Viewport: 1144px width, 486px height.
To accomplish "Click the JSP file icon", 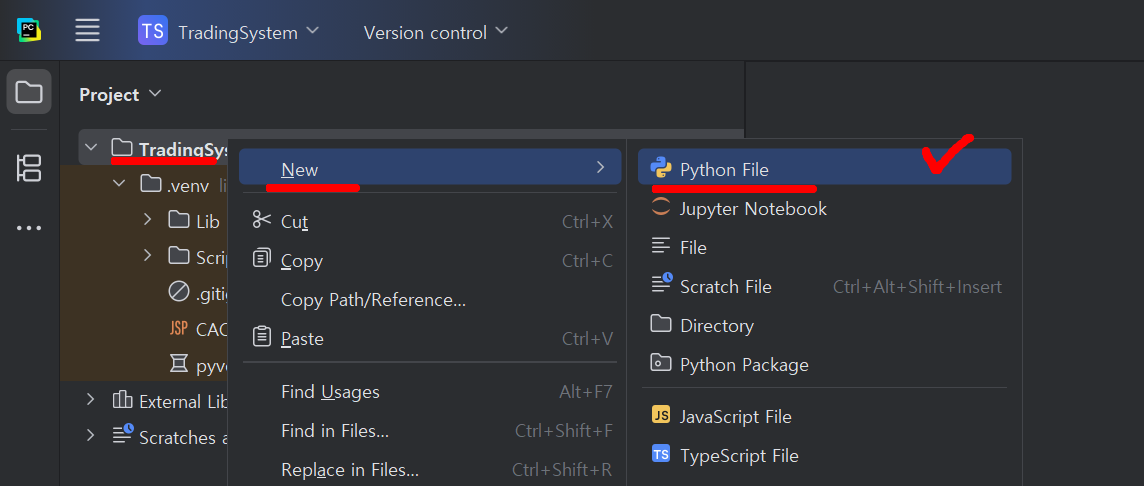I will pos(179,328).
